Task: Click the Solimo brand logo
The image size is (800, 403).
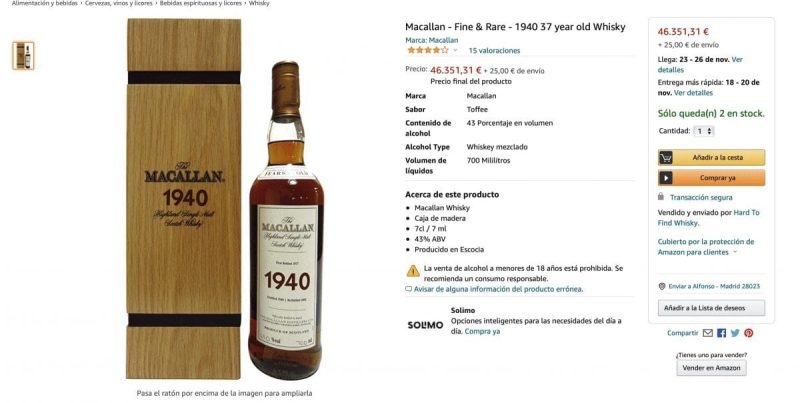Action: tap(425, 325)
